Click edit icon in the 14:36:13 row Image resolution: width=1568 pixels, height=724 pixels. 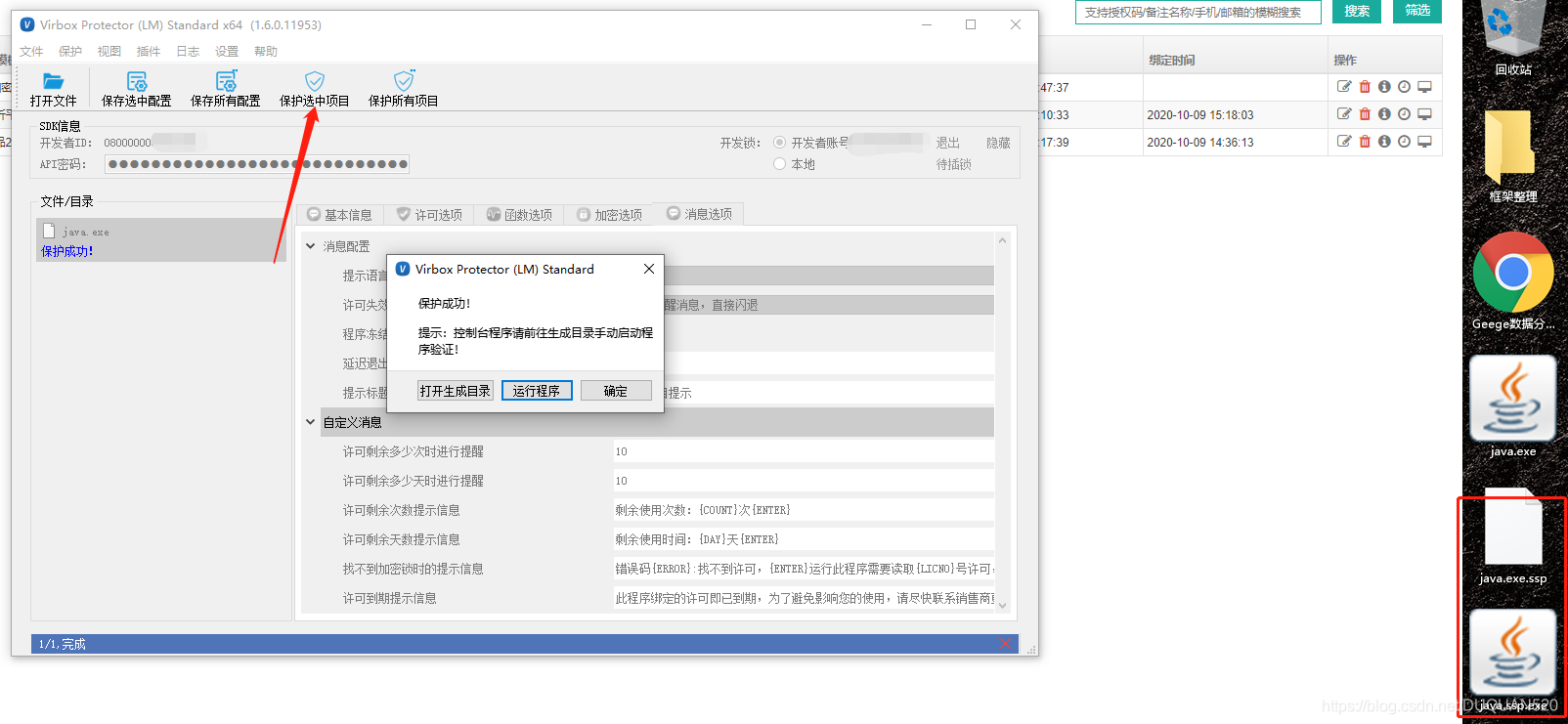click(1344, 142)
